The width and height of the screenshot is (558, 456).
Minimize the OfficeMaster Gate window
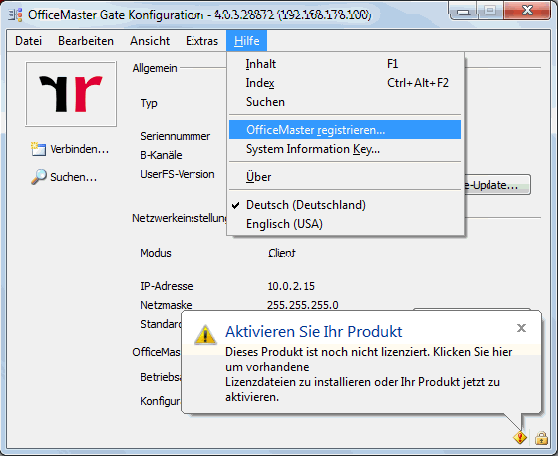coord(463,11)
